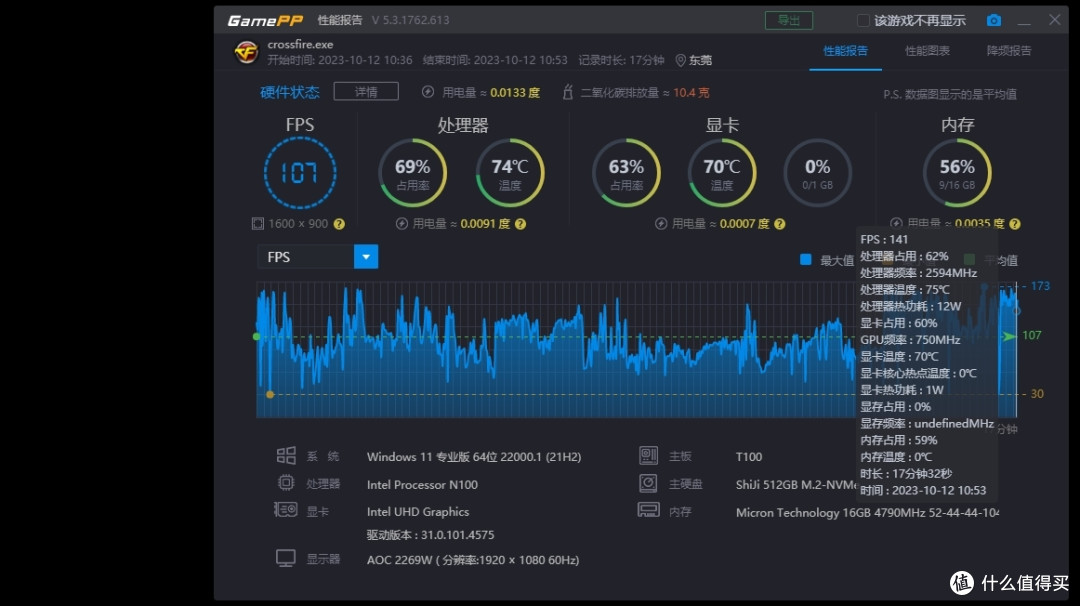Click the 详情 details button
Screen dimensions: 1080x606
pyautogui.click(x=366, y=91)
